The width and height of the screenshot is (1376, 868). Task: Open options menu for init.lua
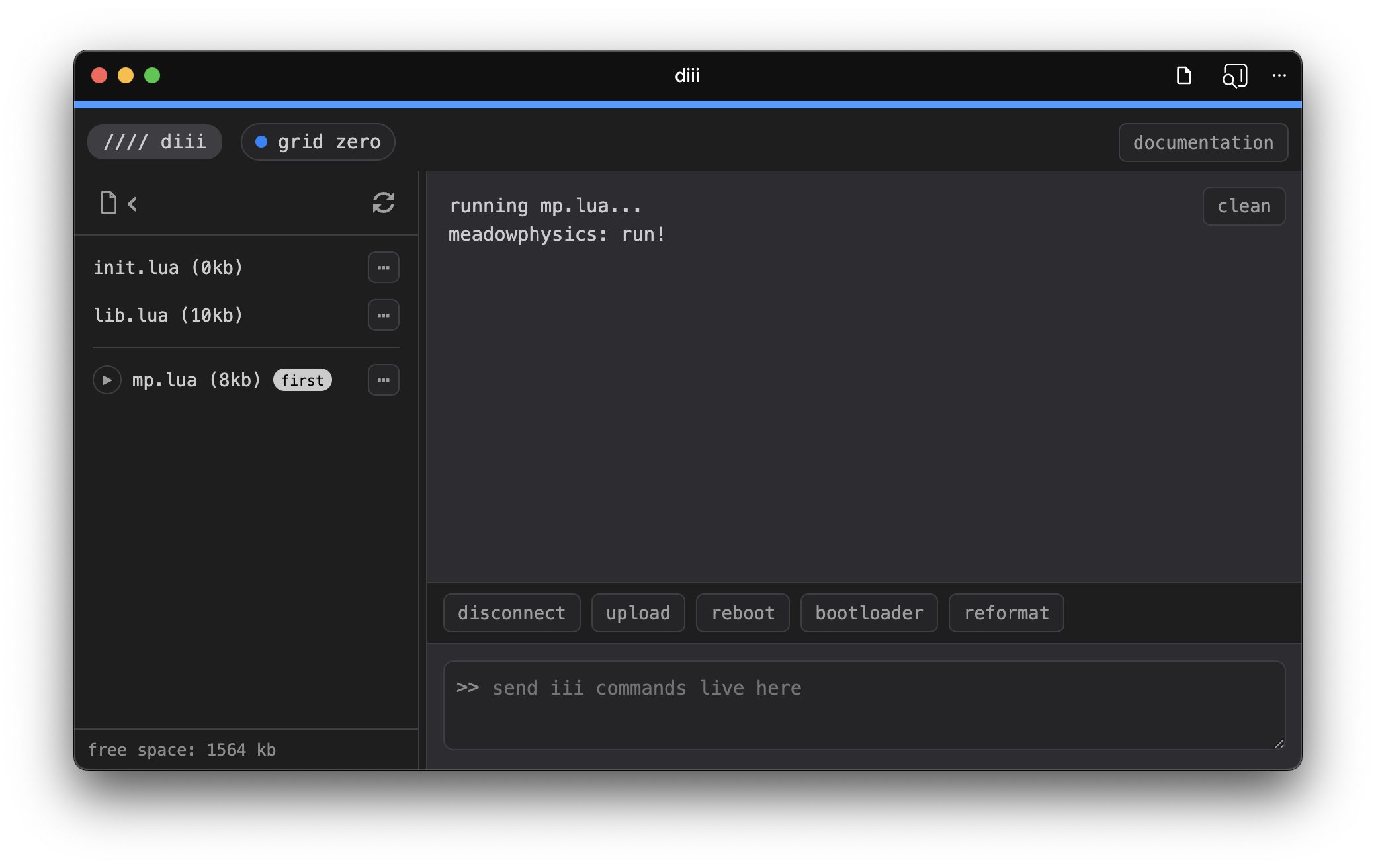click(x=384, y=267)
